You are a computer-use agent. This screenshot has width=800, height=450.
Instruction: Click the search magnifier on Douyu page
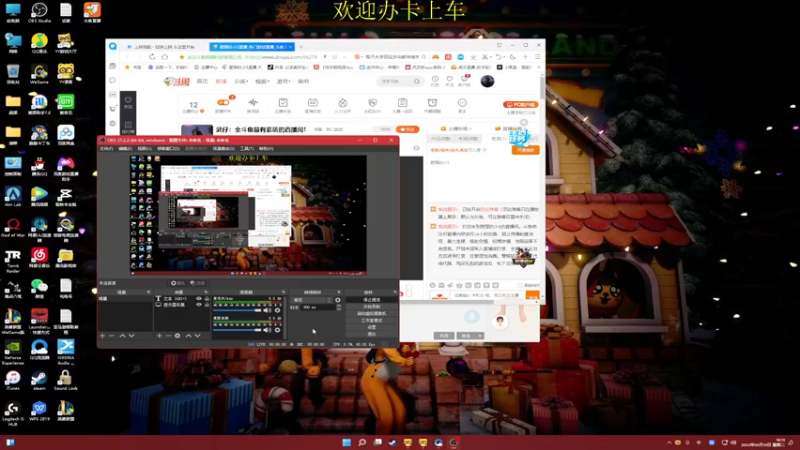(x=417, y=81)
